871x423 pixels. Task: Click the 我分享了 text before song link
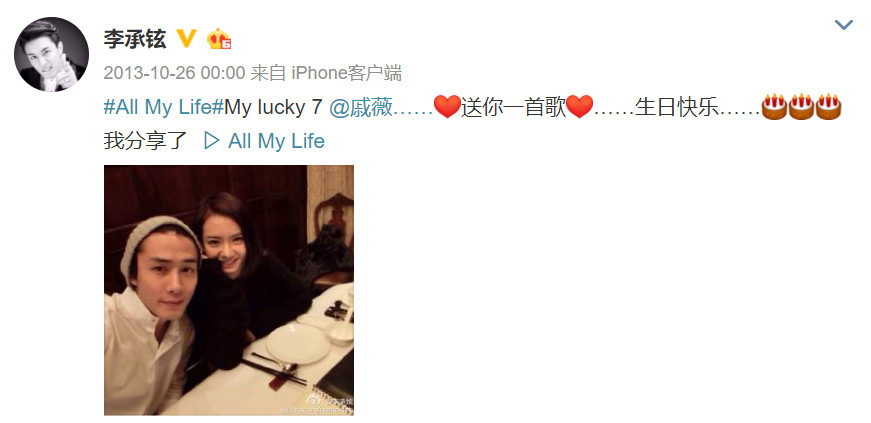(x=146, y=141)
